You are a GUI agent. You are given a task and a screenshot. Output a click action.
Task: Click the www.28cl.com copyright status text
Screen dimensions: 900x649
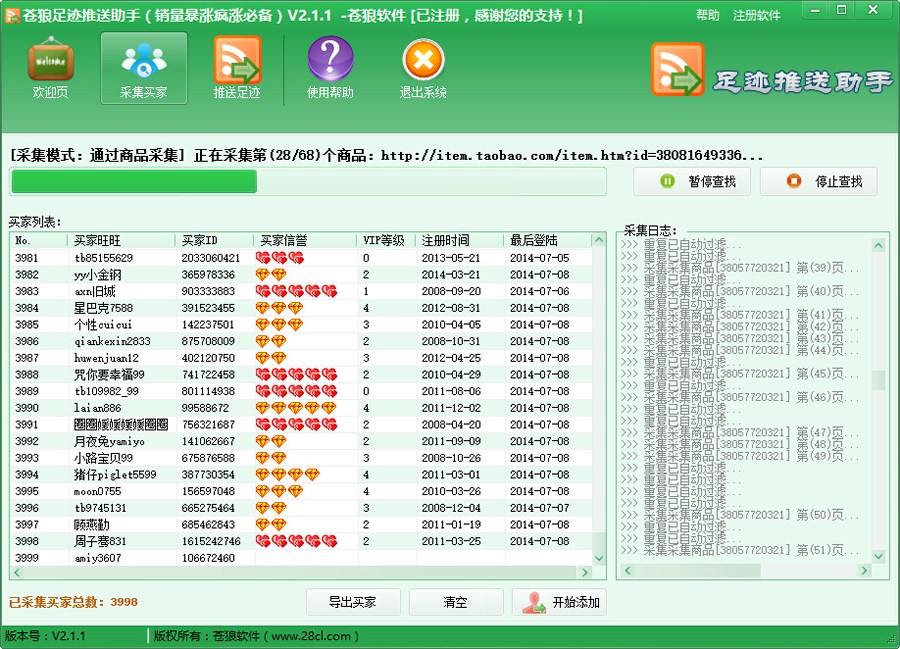coord(257,636)
